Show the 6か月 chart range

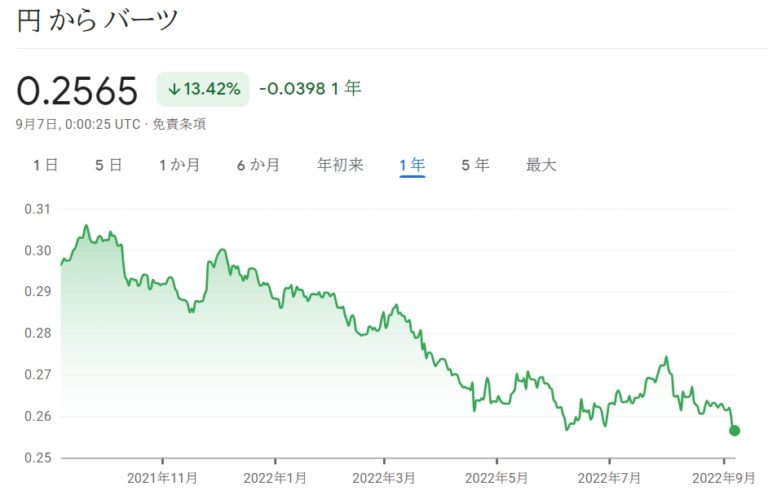point(257,165)
